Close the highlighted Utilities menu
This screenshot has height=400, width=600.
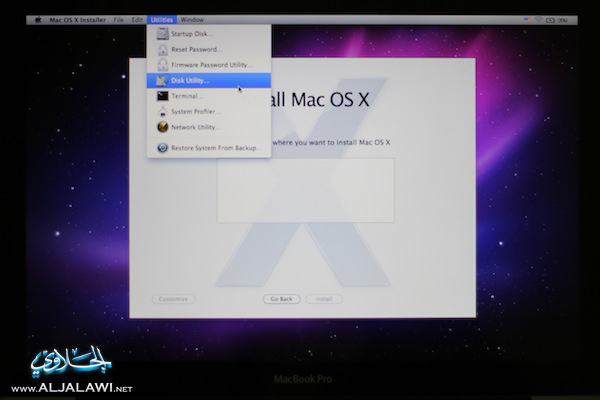(162, 20)
